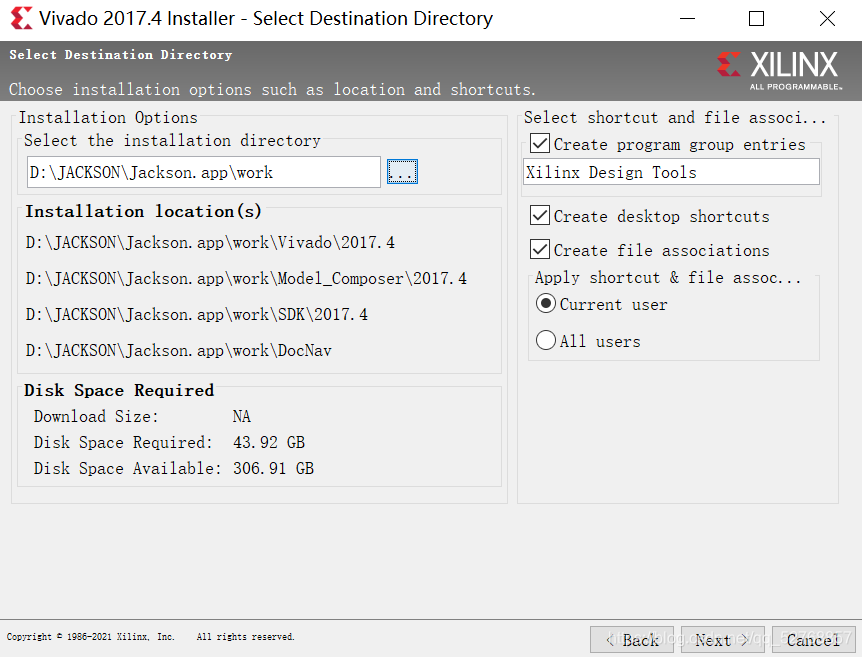Click the Download Size NA value
862x657 pixels.
pos(241,417)
